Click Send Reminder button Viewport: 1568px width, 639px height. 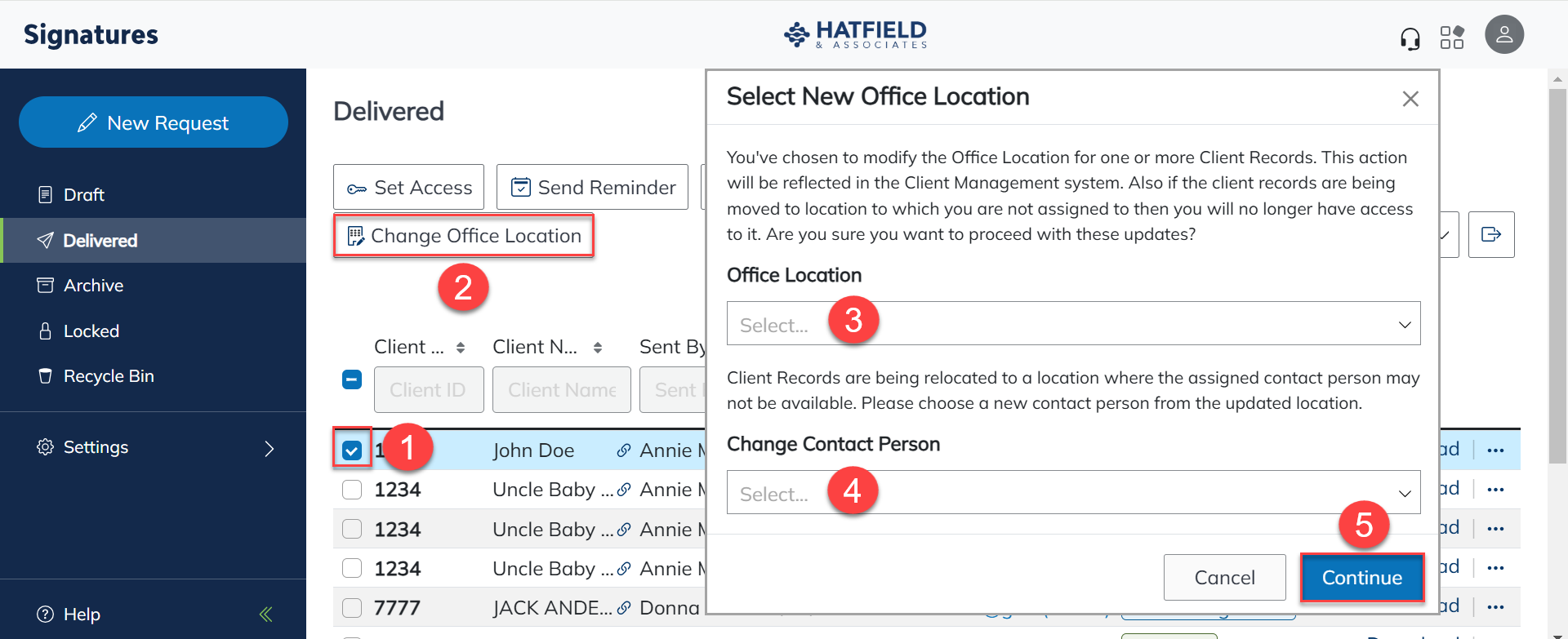[592, 187]
